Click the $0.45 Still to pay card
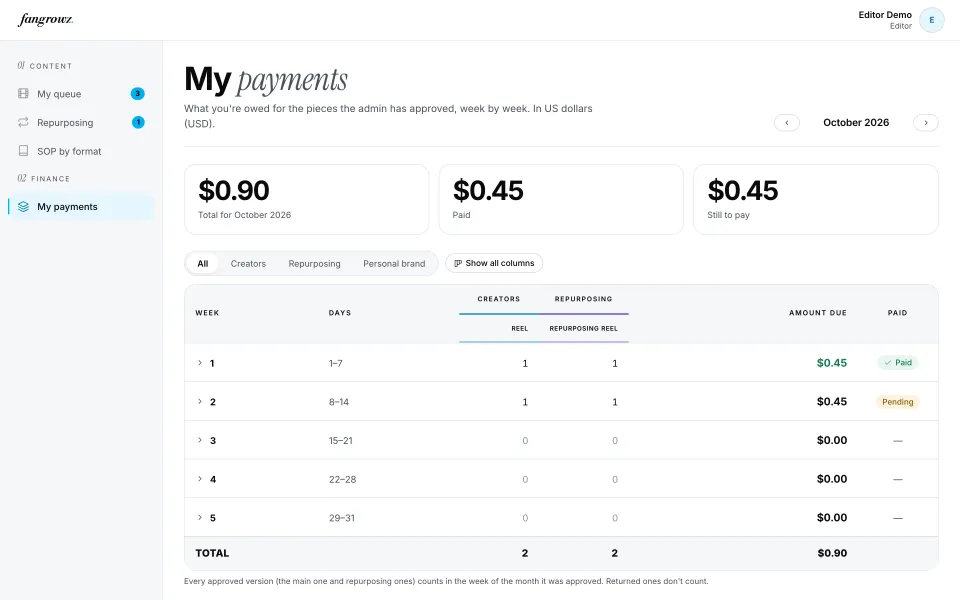Viewport: 960px width, 600px height. (x=816, y=200)
